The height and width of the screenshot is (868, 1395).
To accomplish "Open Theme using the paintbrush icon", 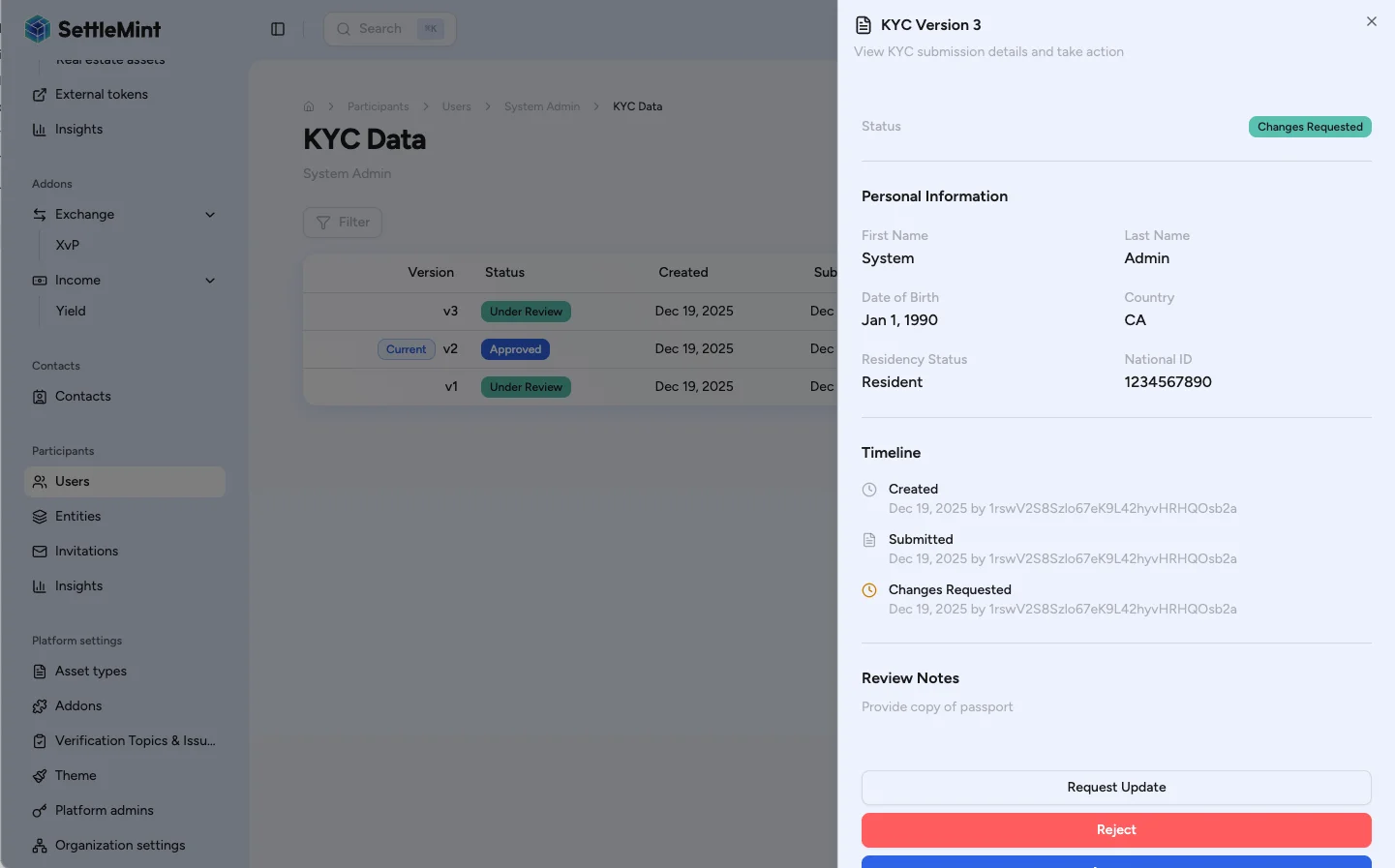I will pos(40,775).
